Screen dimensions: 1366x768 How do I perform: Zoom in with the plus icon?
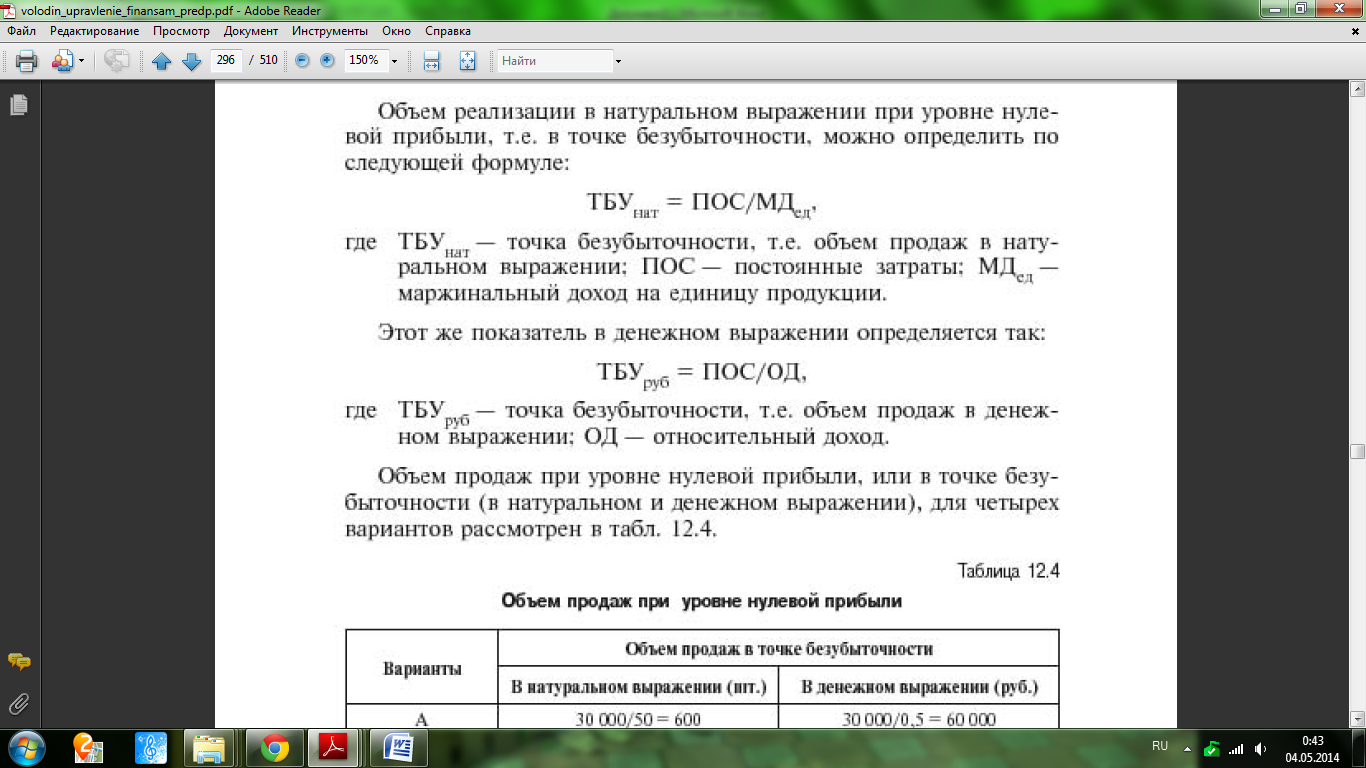[x=327, y=61]
